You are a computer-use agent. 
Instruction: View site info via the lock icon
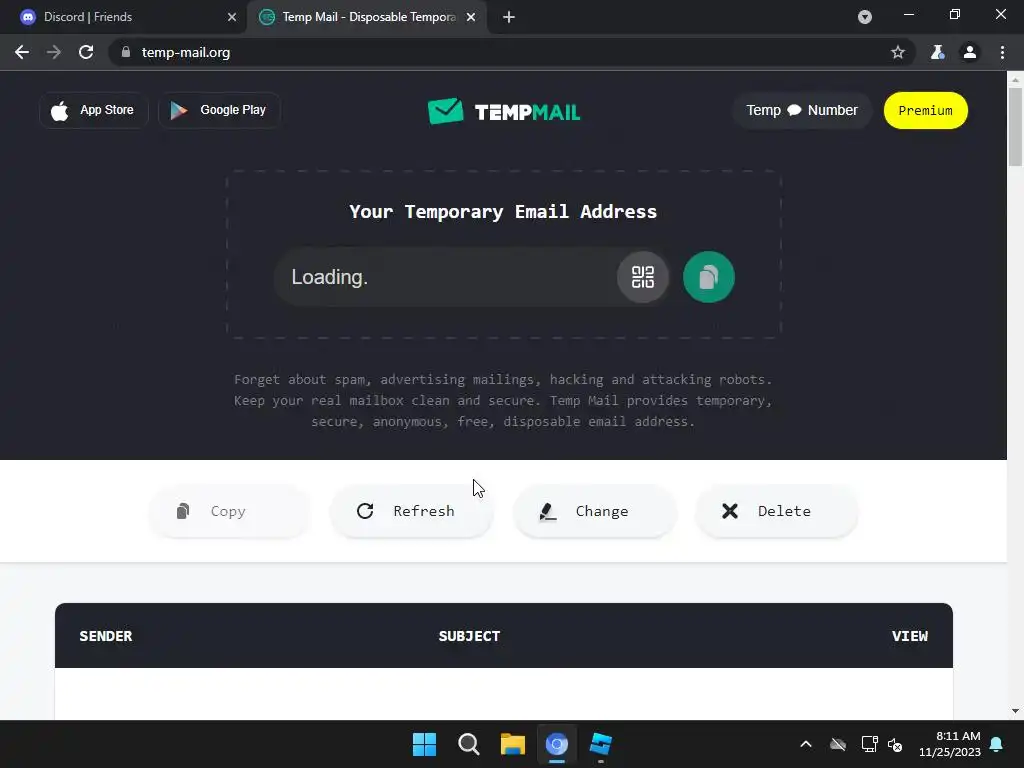[x=126, y=52]
